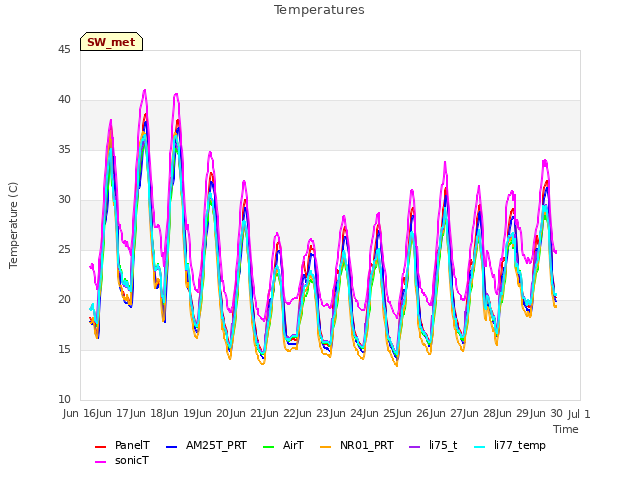Image resolution: width=640 pixels, height=480 pixels.
Task: Click the 20Jun x-axis tick label
Action: coord(231,414)
